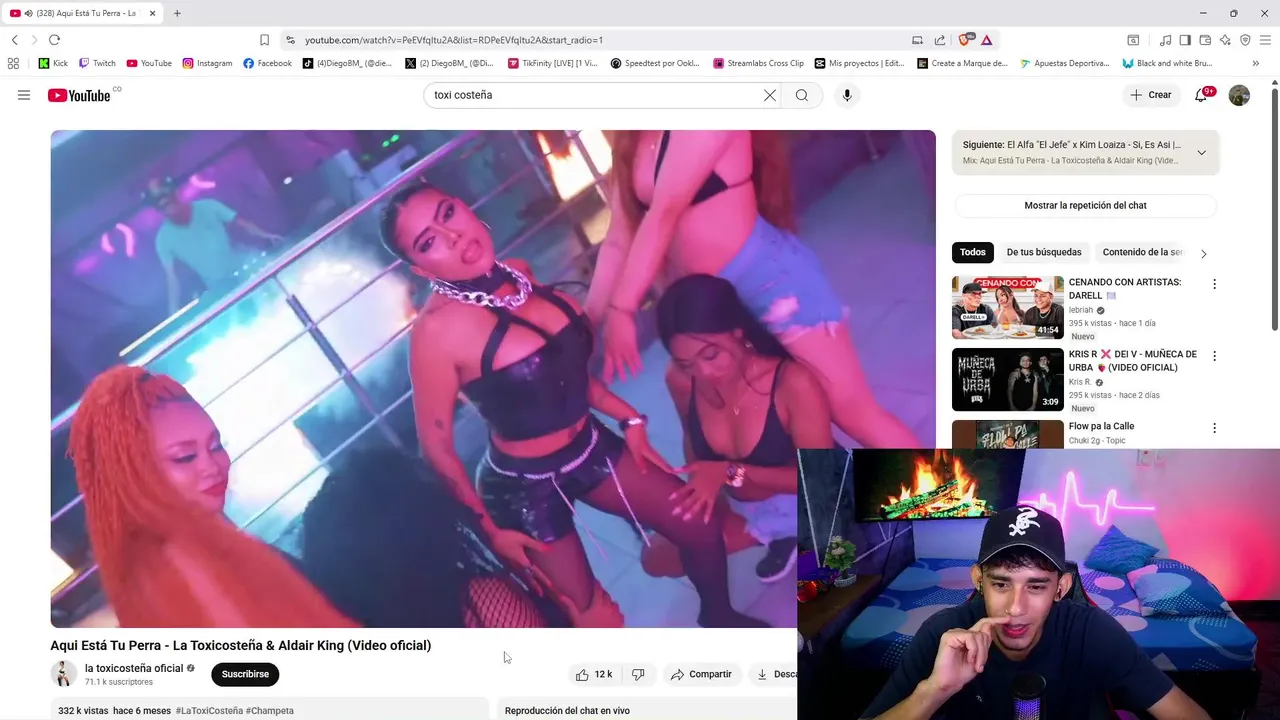
Task: Open browser playlist music note icon
Action: point(1165,40)
